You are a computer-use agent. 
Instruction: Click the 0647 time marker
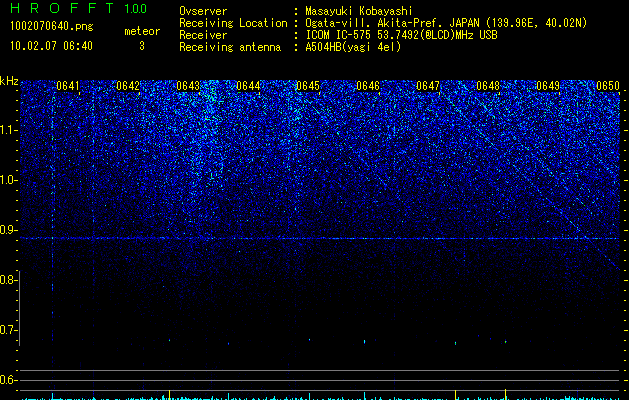pos(428,86)
